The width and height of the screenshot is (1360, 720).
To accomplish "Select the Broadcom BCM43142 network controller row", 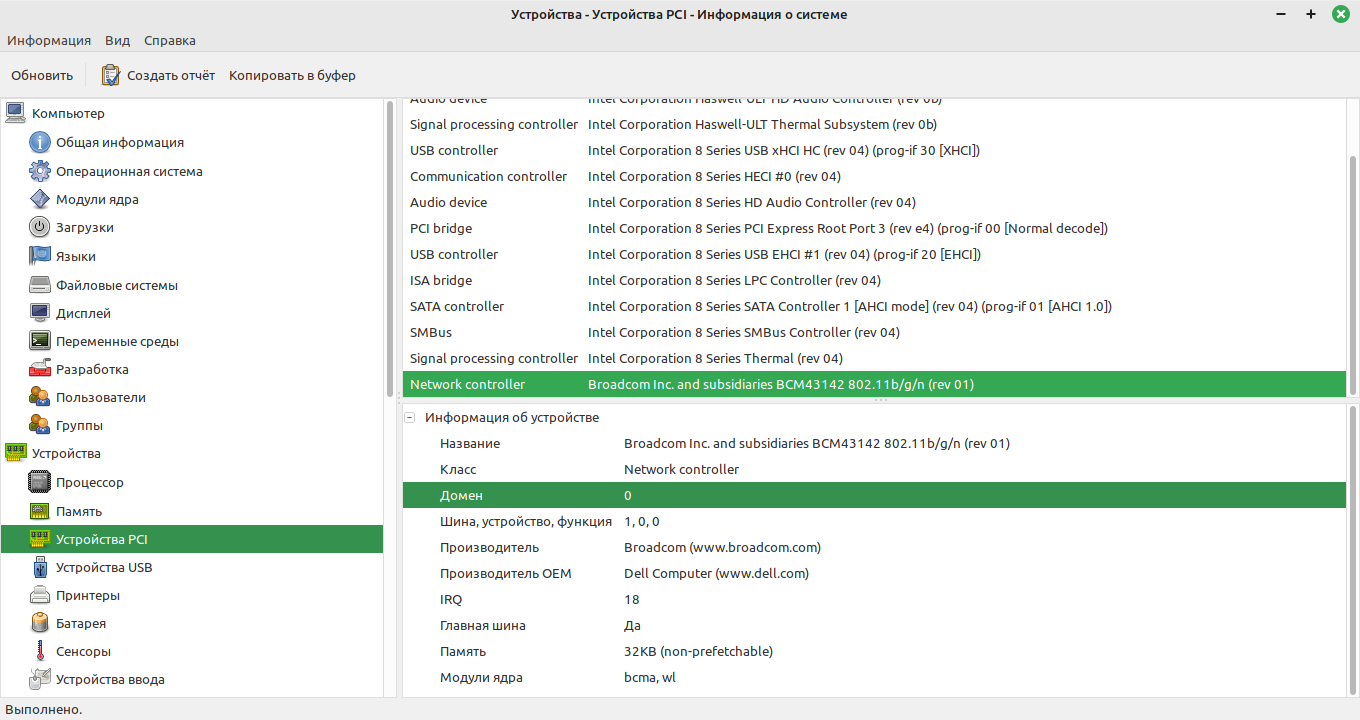I will (x=874, y=384).
